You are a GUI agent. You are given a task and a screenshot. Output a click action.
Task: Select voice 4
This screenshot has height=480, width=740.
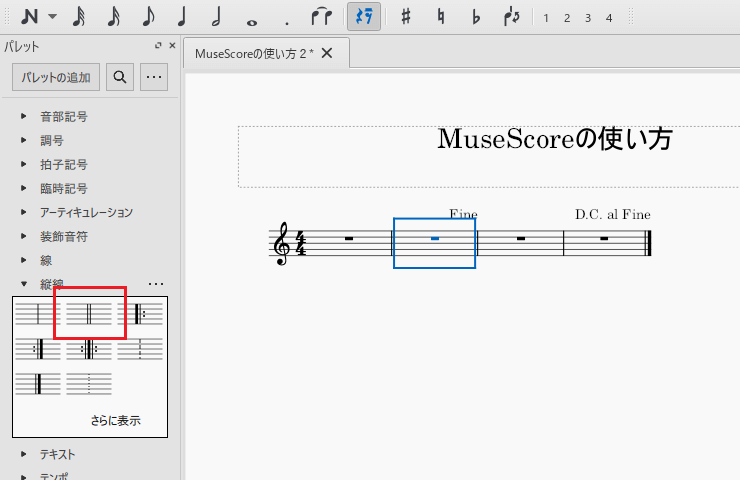tap(609, 18)
